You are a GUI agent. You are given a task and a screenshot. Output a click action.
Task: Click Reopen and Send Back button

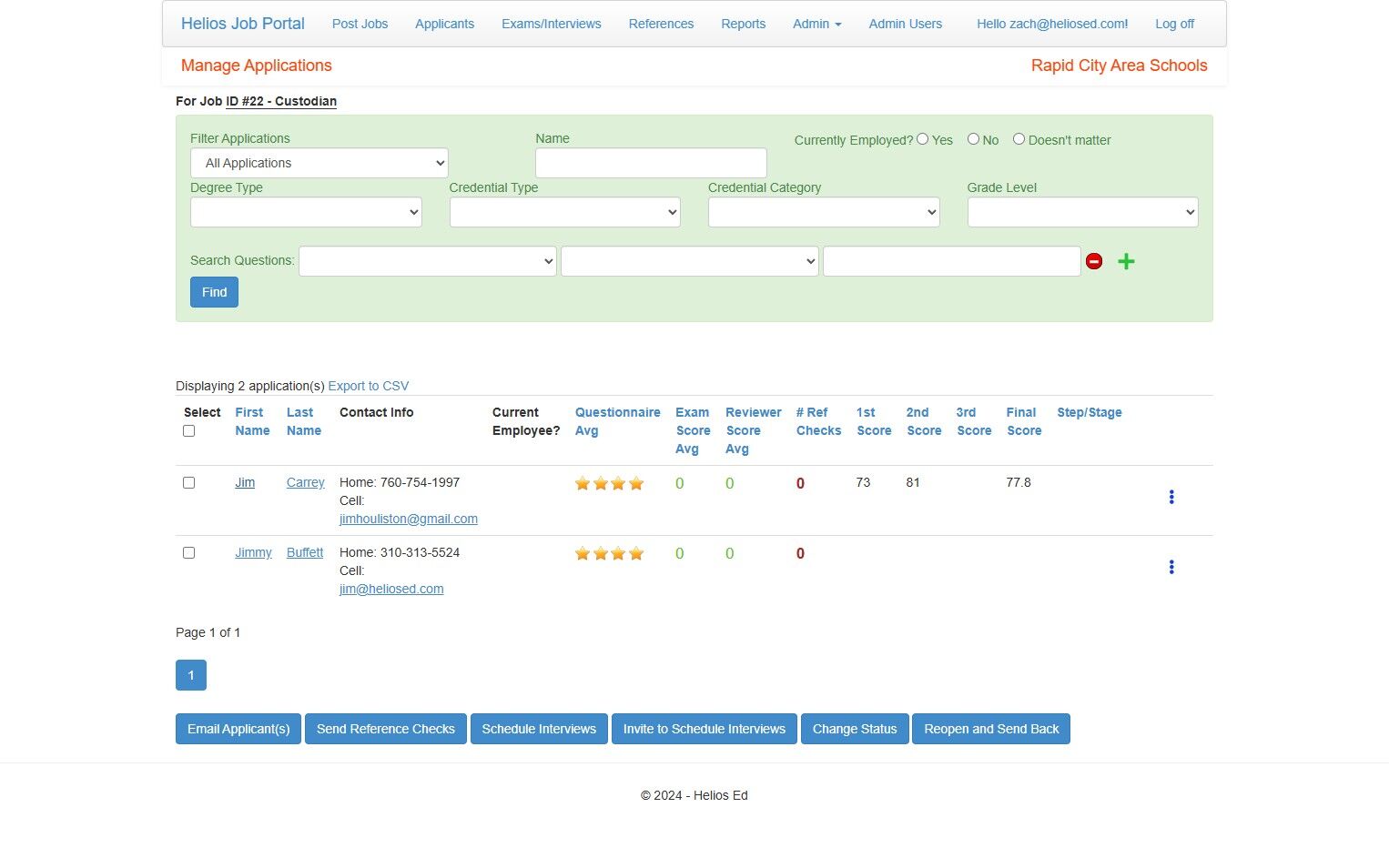(x=991, y=729)
